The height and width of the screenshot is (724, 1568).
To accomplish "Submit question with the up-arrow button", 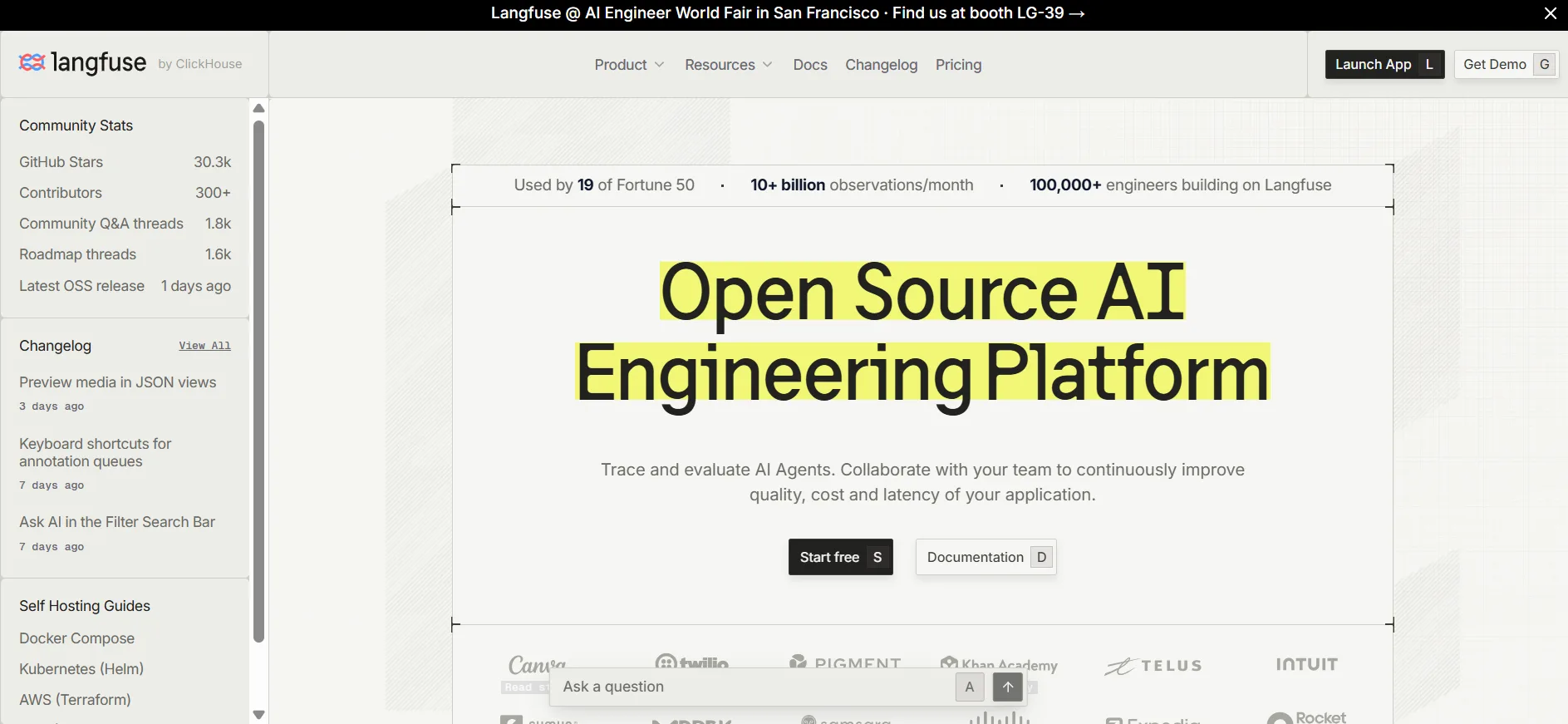I will (1007, 687).
